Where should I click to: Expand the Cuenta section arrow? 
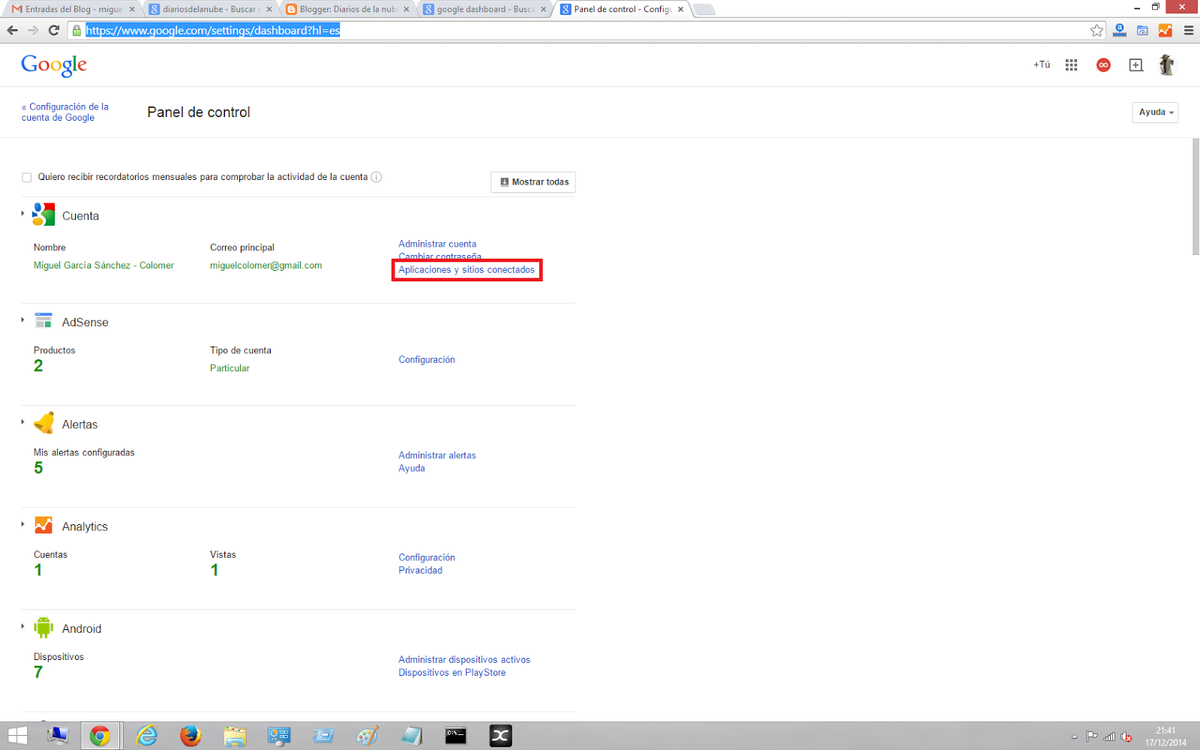click(x=23, y=213)
